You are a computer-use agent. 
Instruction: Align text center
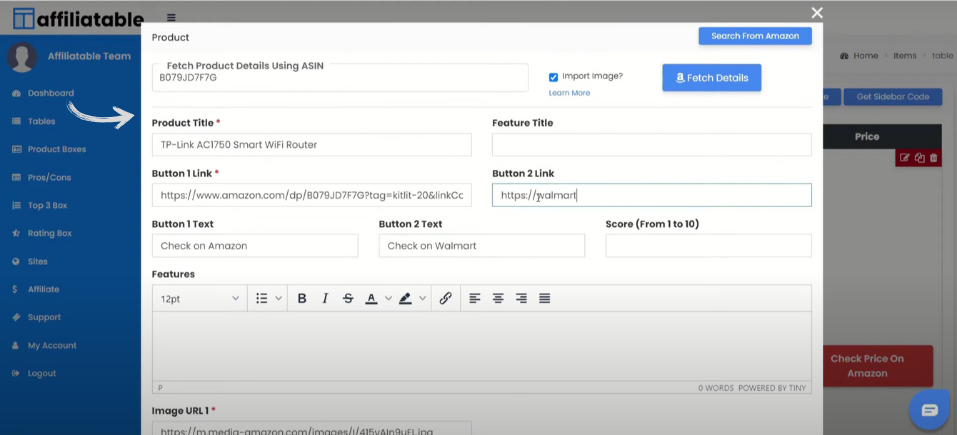[498, 298]
